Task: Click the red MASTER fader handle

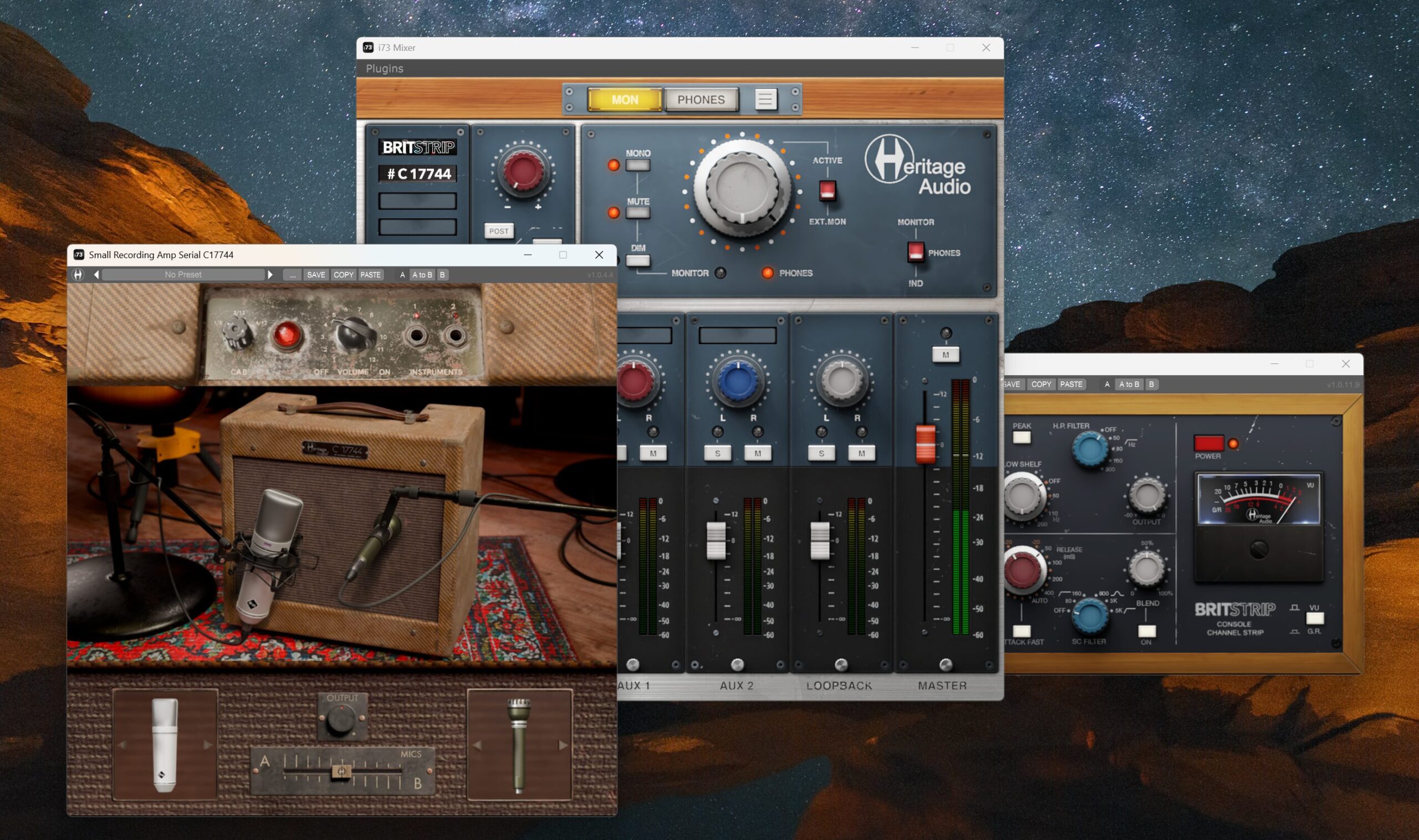Action: tap(925, 445)
